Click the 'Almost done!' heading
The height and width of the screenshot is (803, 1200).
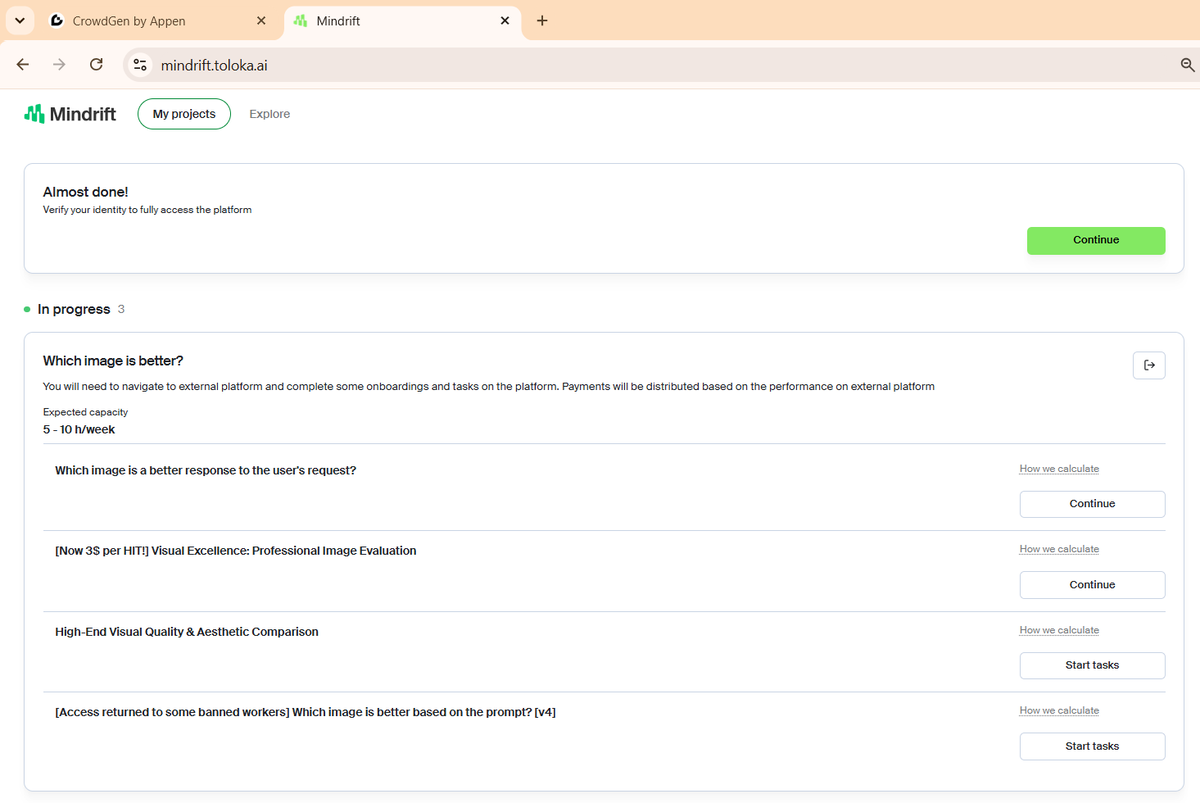click(x=86, y=191)
